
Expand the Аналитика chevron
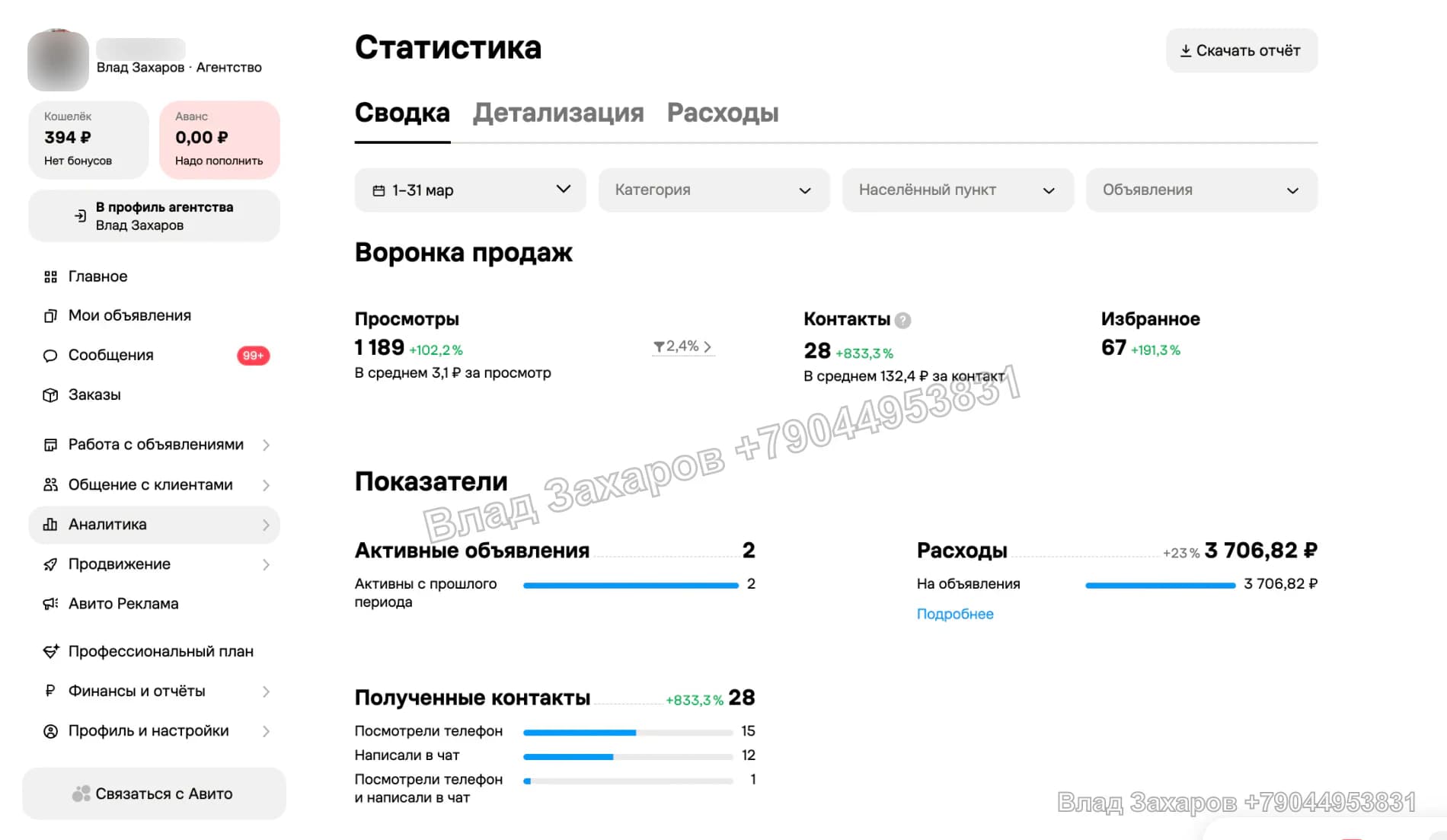click(x=266, y=525)
